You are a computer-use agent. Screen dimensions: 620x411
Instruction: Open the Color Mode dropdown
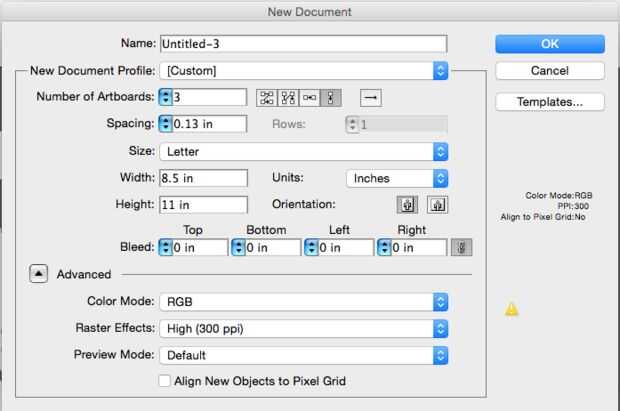coord(440,301)
